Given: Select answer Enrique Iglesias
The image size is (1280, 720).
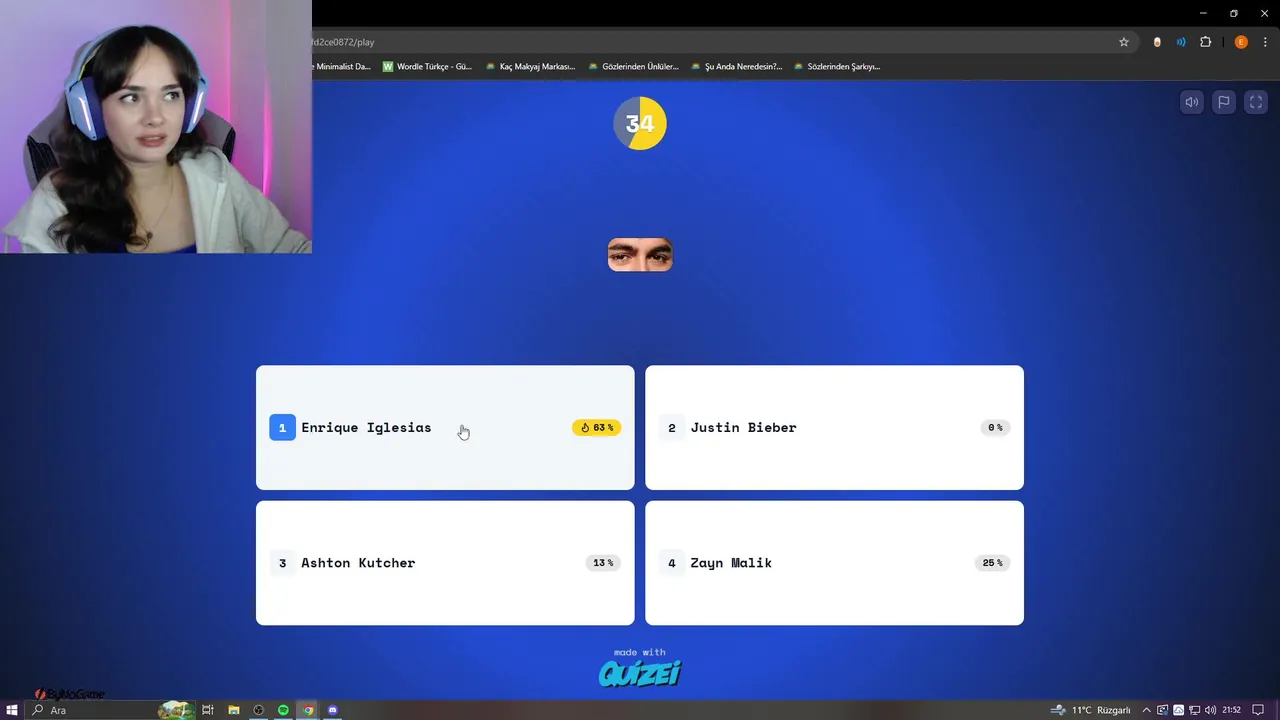Looking at the screenshot, I should pos(445,427).
